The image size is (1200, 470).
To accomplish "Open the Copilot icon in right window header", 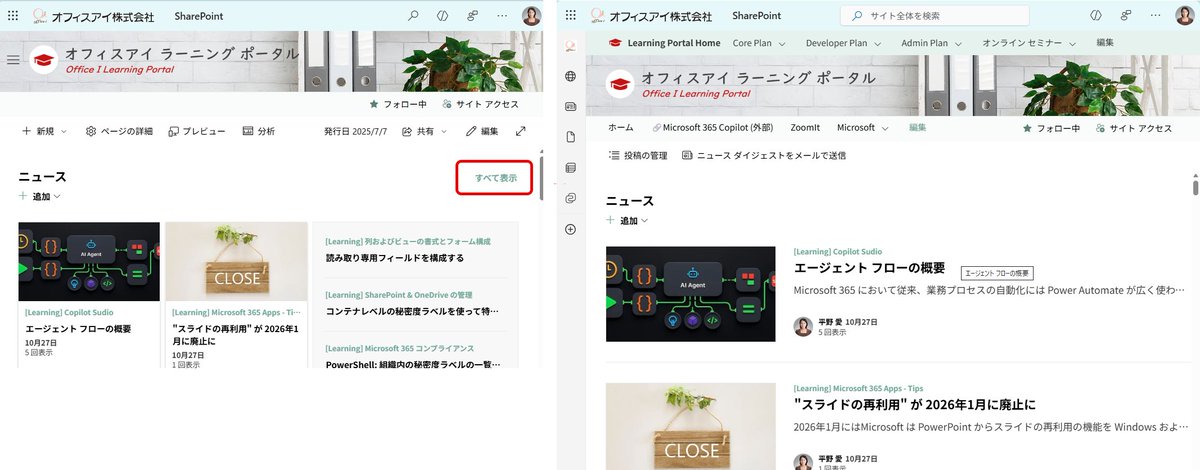I will point(1095,16).
